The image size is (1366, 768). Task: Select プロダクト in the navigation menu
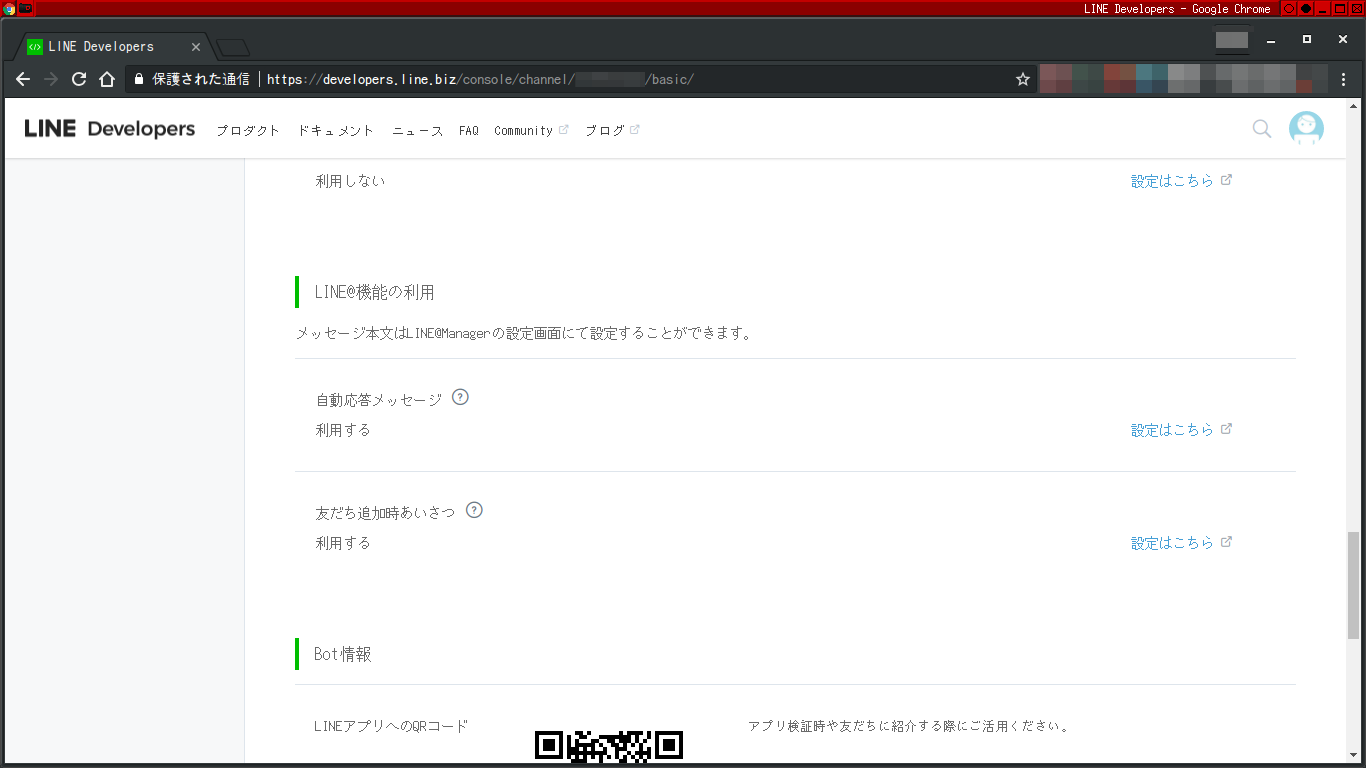point(247,130)
